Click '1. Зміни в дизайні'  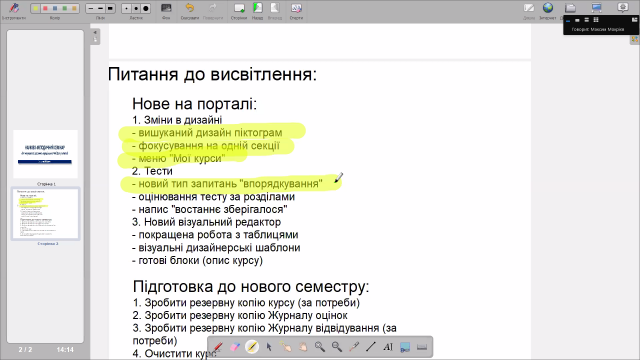177,120
